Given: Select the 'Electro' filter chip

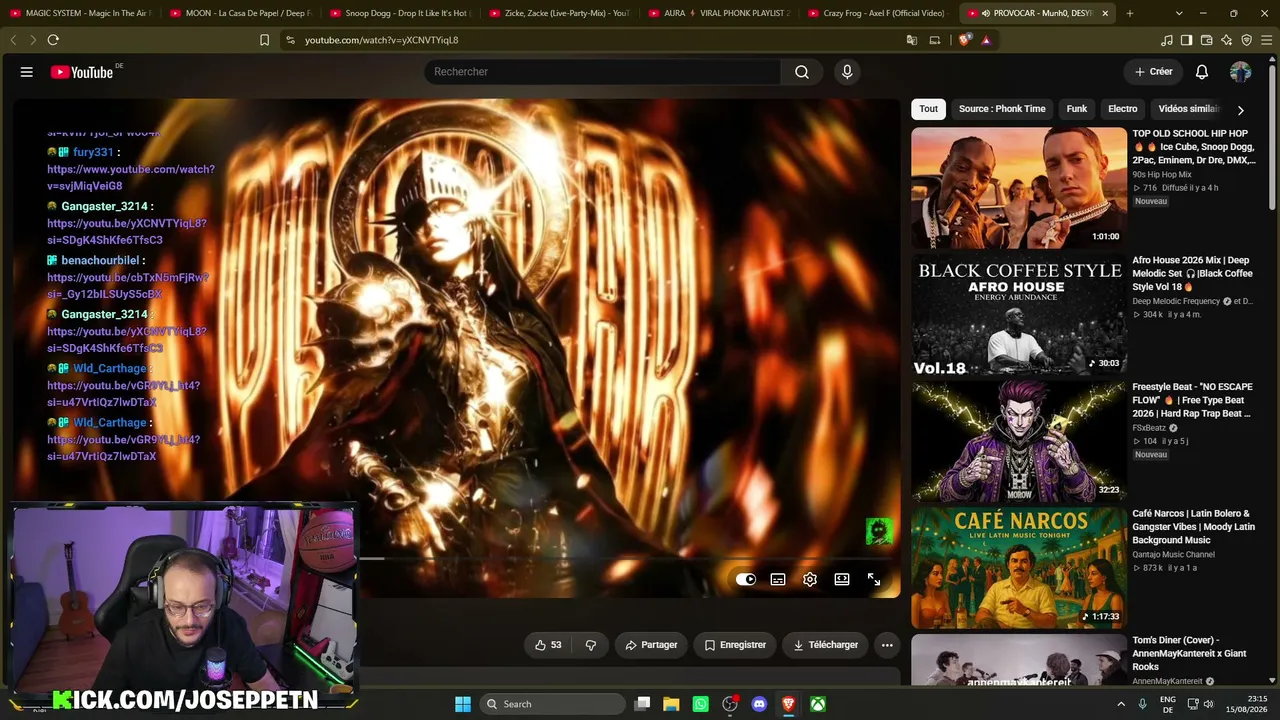Looking at the screenshot, I should (1123, 109).
